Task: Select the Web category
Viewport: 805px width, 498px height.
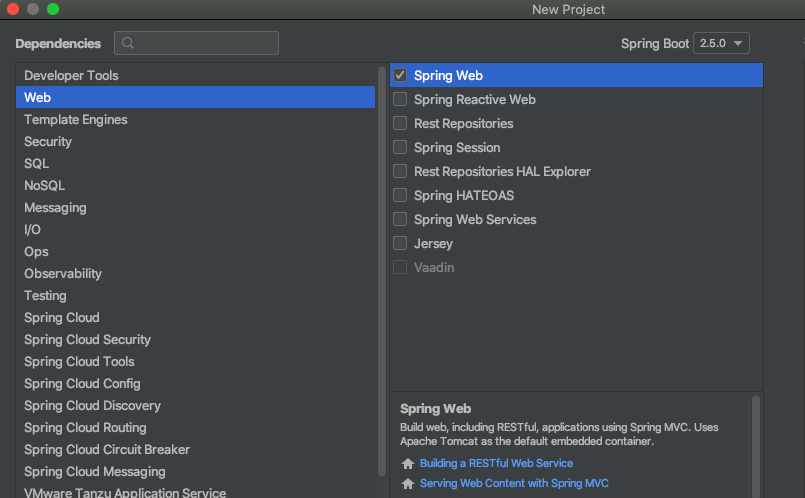Action: [x=196, y=97]
